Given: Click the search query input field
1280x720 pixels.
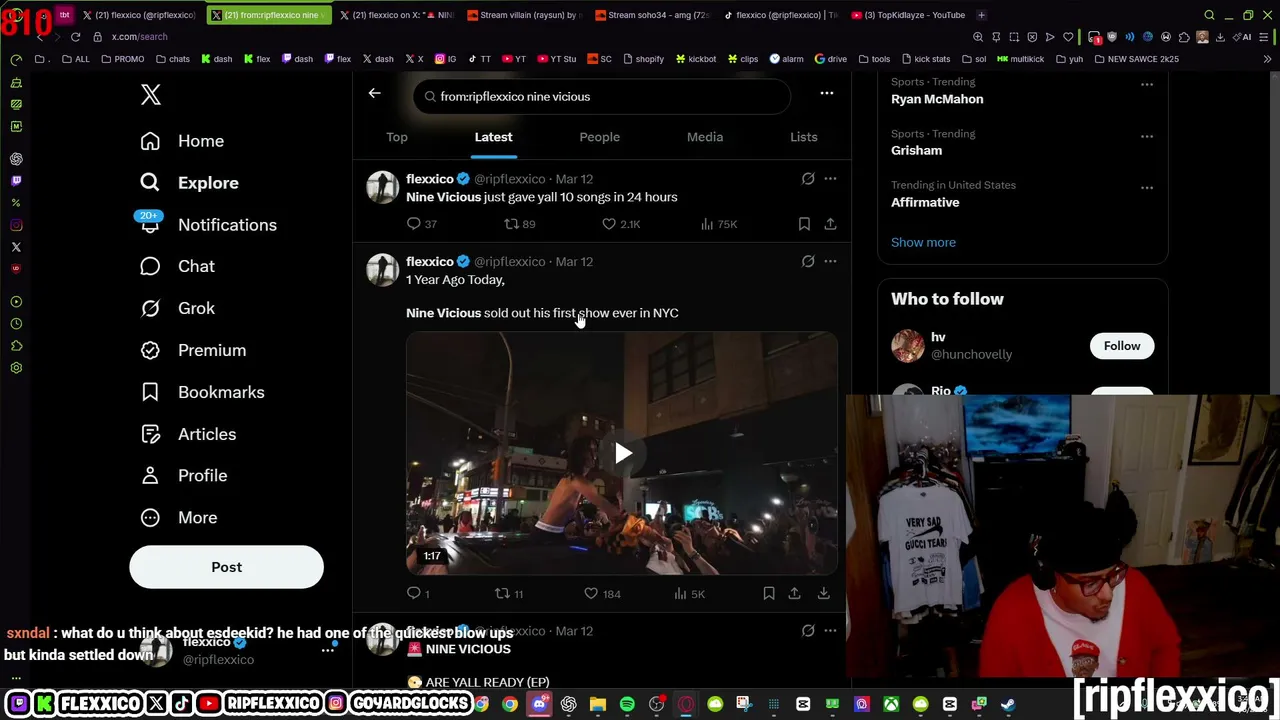Looking at the screenshot, I should pyautogui.click(x=602, y=96).
